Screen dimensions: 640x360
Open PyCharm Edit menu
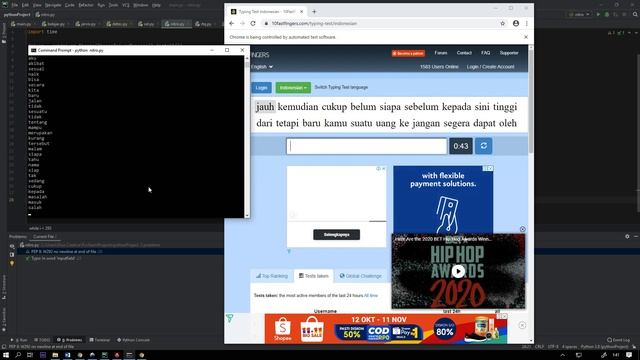tap(25, 5)
